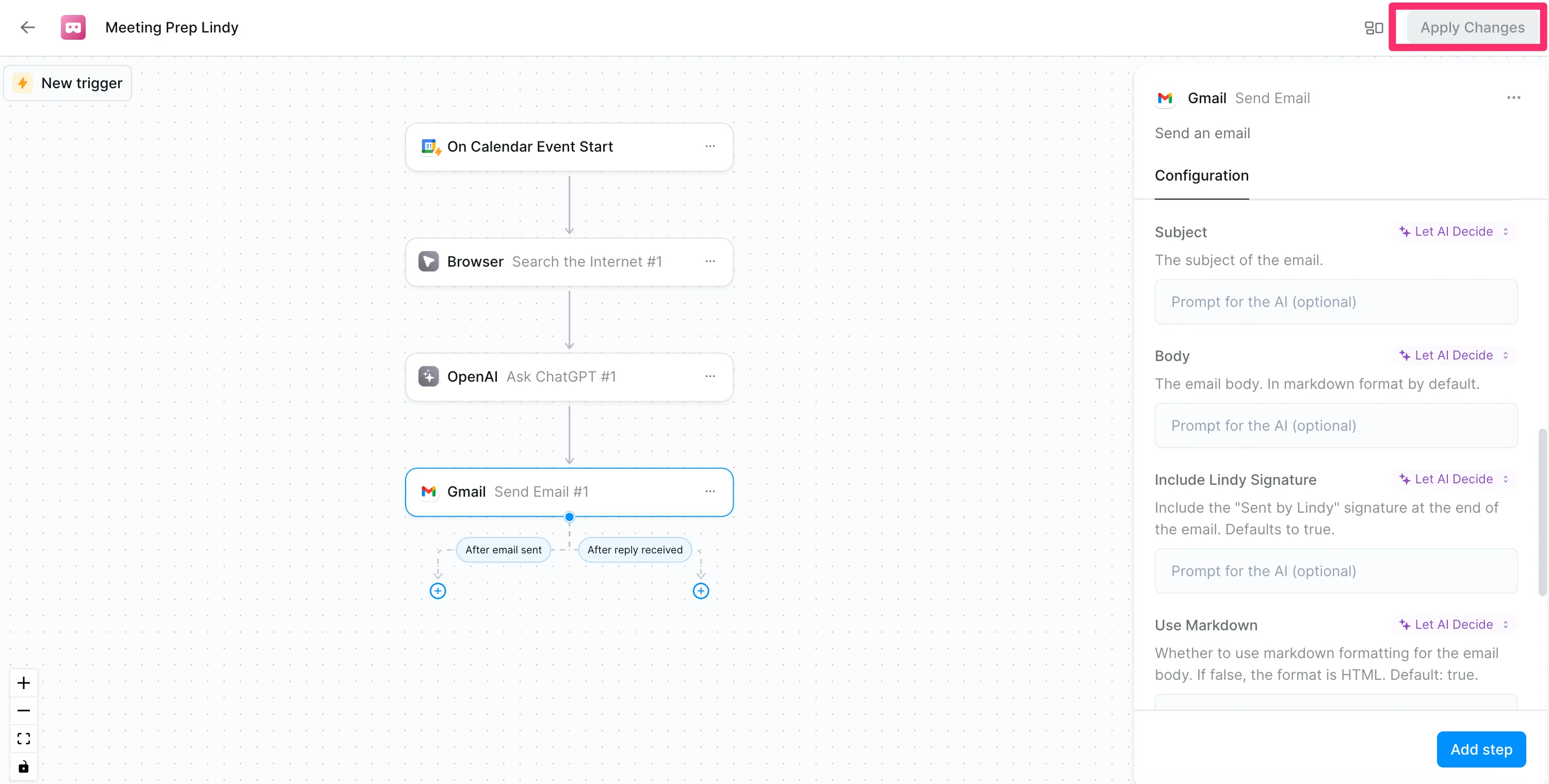The height and width of the screenshot is (784, 1549).
Task: Click the Apply Changes button
Action: coord(1472,28)
